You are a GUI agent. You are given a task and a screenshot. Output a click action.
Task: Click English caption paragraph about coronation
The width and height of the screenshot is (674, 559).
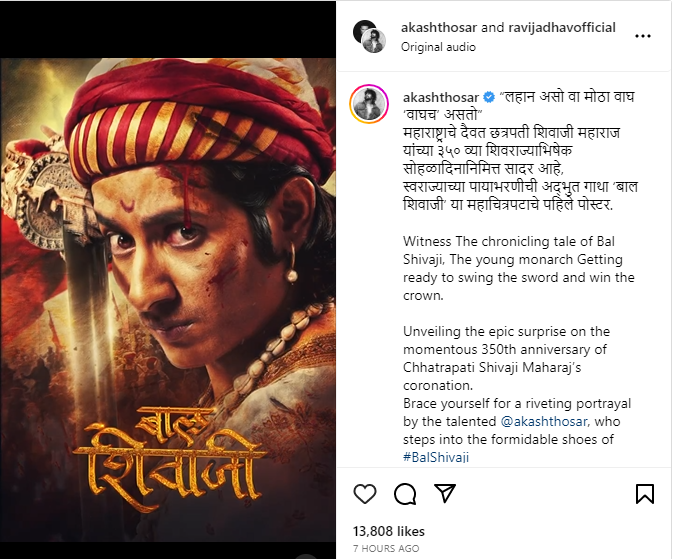[506, 358]
